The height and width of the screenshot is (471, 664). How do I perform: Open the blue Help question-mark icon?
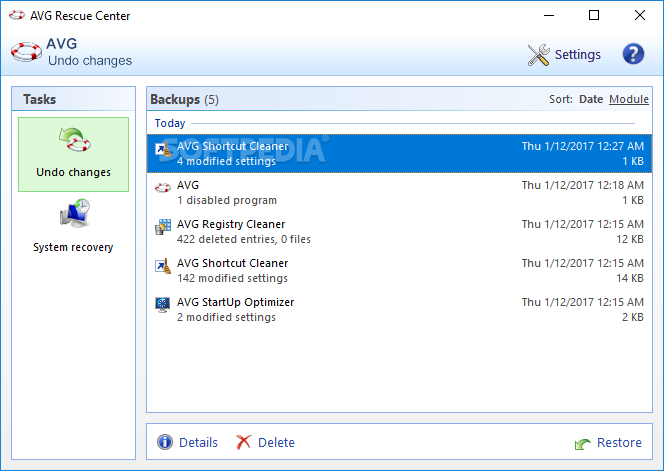pyautogui.click(x=633, y=54)
